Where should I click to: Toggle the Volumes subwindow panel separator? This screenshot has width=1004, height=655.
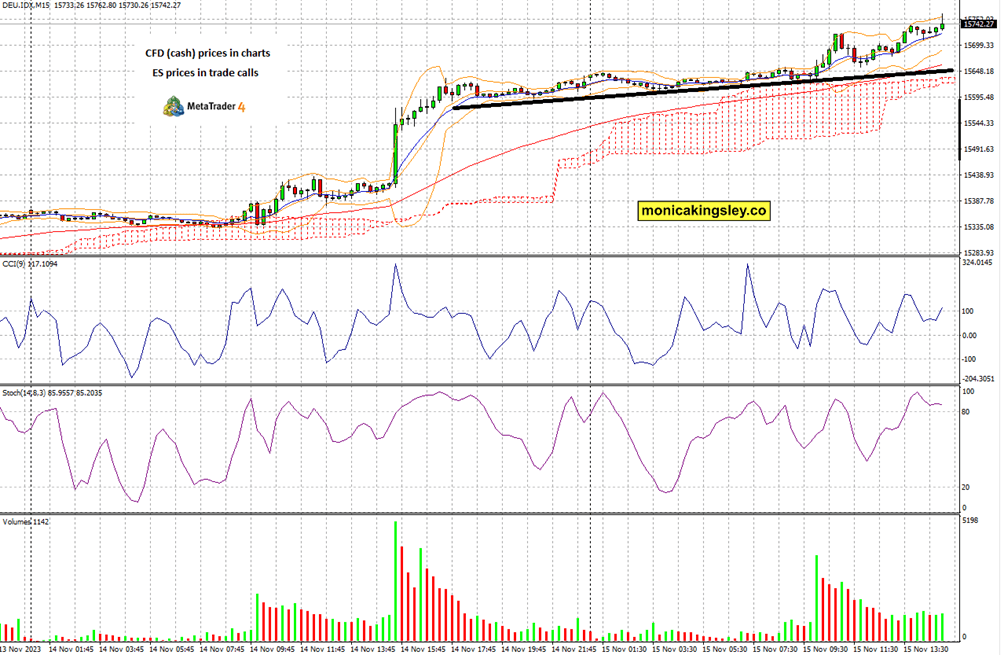pos(500,513)
